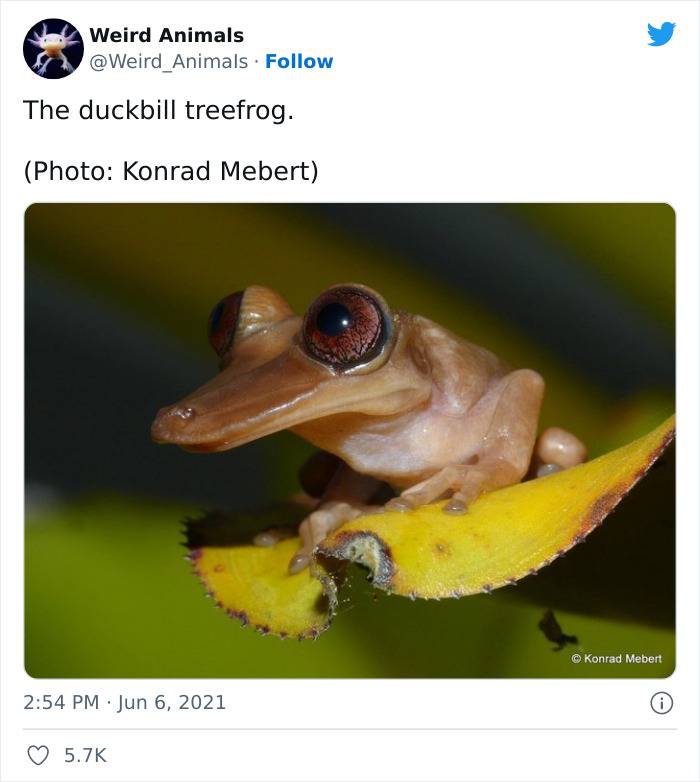
Task: Click the duckbill treefrog tweet text
Action: click(159, 110)
